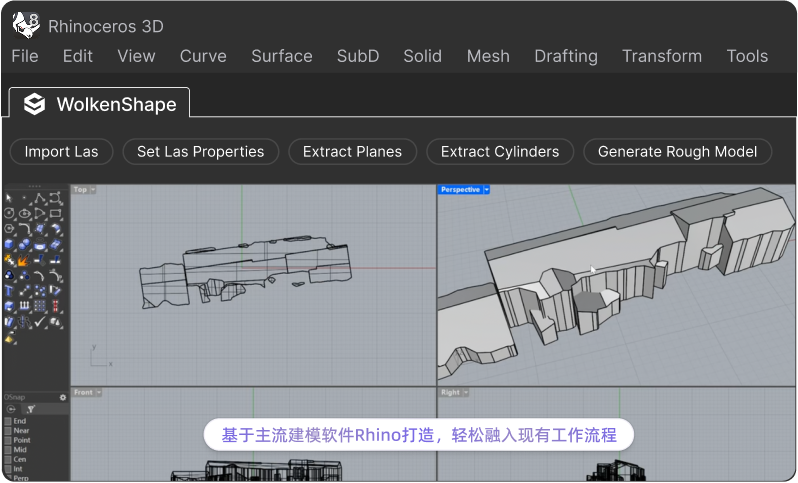Viewport: 798px width, 483px height.
Task: Select the Fillet curves tool
Action: click(24, 229)
